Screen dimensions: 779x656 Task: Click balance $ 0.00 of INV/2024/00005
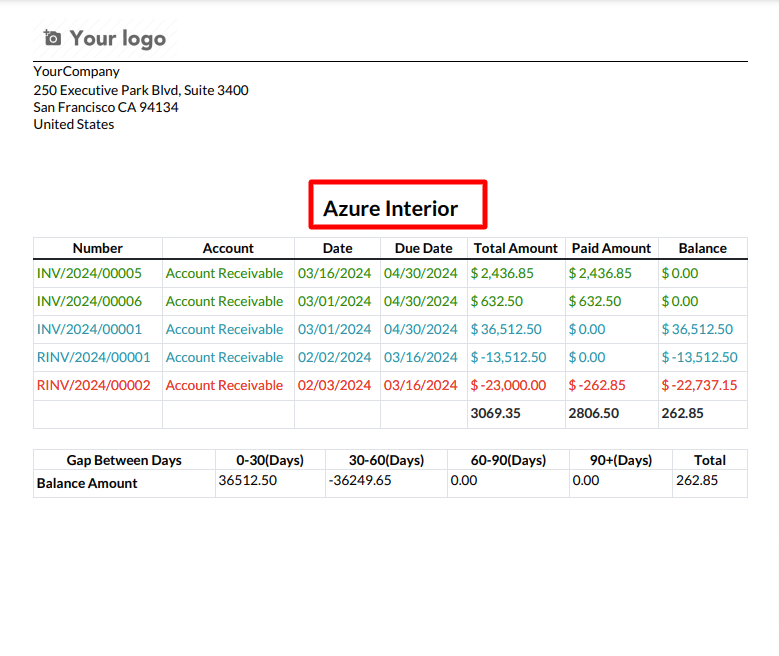(x=680, y=273)
